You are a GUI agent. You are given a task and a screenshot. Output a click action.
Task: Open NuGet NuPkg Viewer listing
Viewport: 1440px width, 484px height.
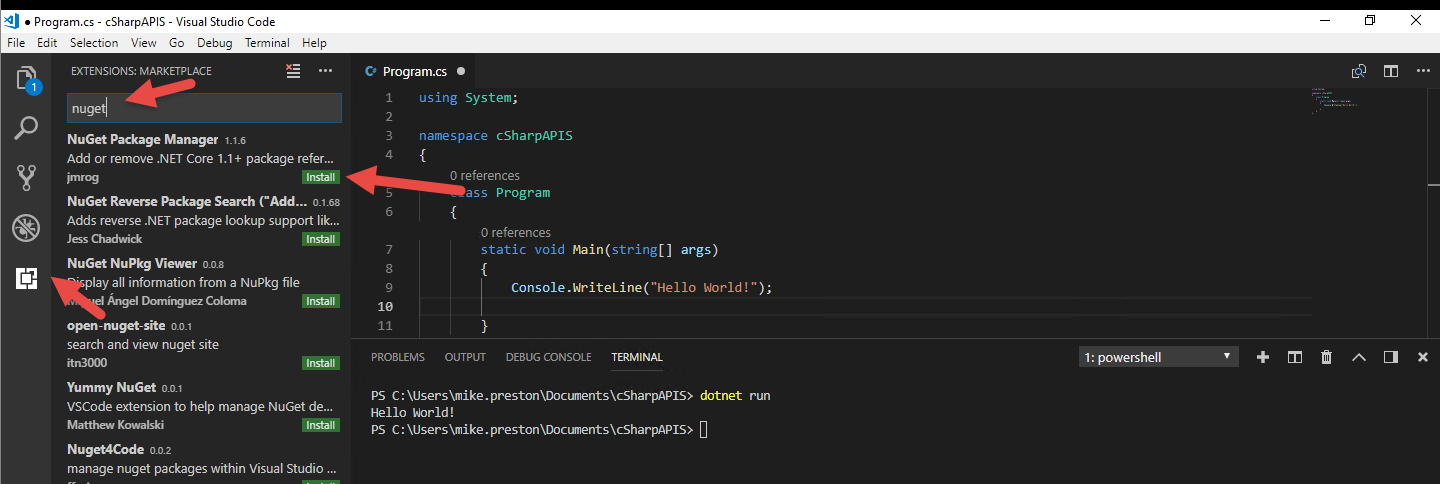coord(200,282)
